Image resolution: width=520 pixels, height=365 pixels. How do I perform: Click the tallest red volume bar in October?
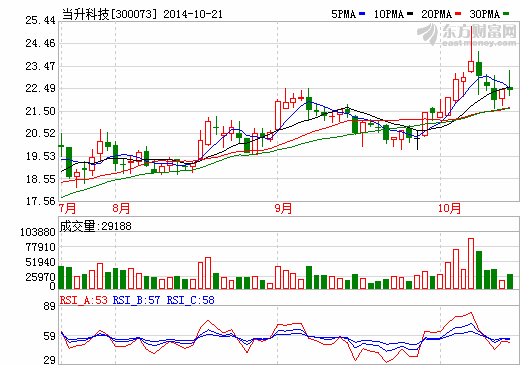point(471,263)
